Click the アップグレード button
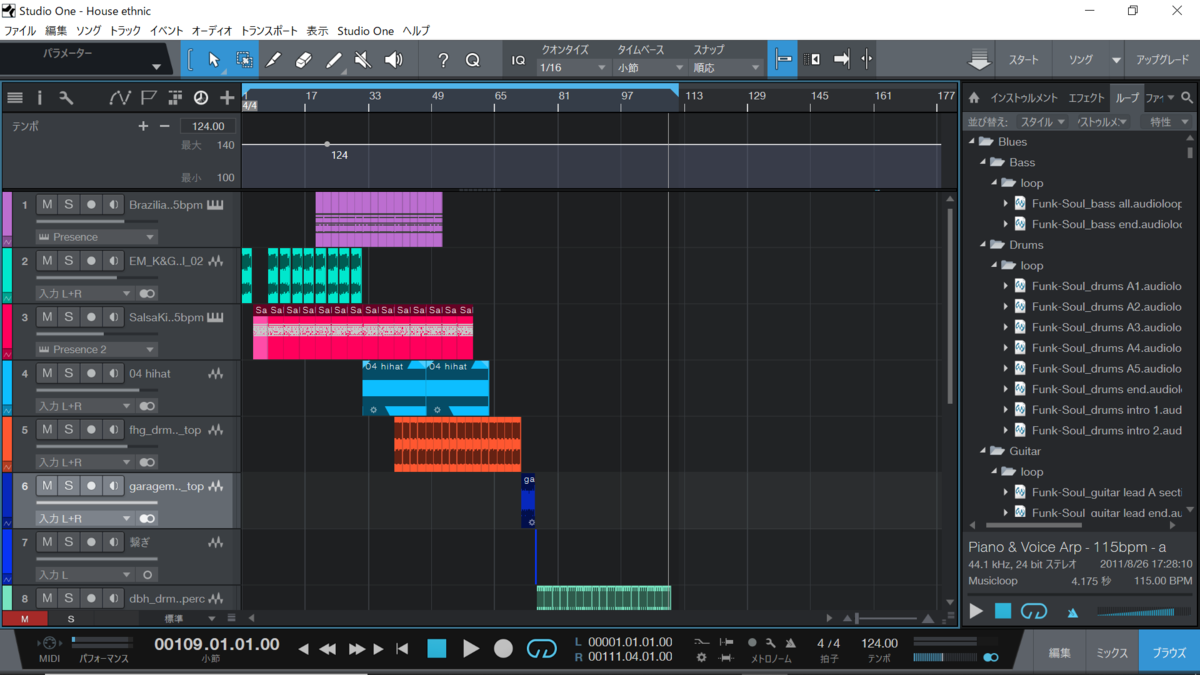1200x675 pixels. click(x=1163, y=60)
